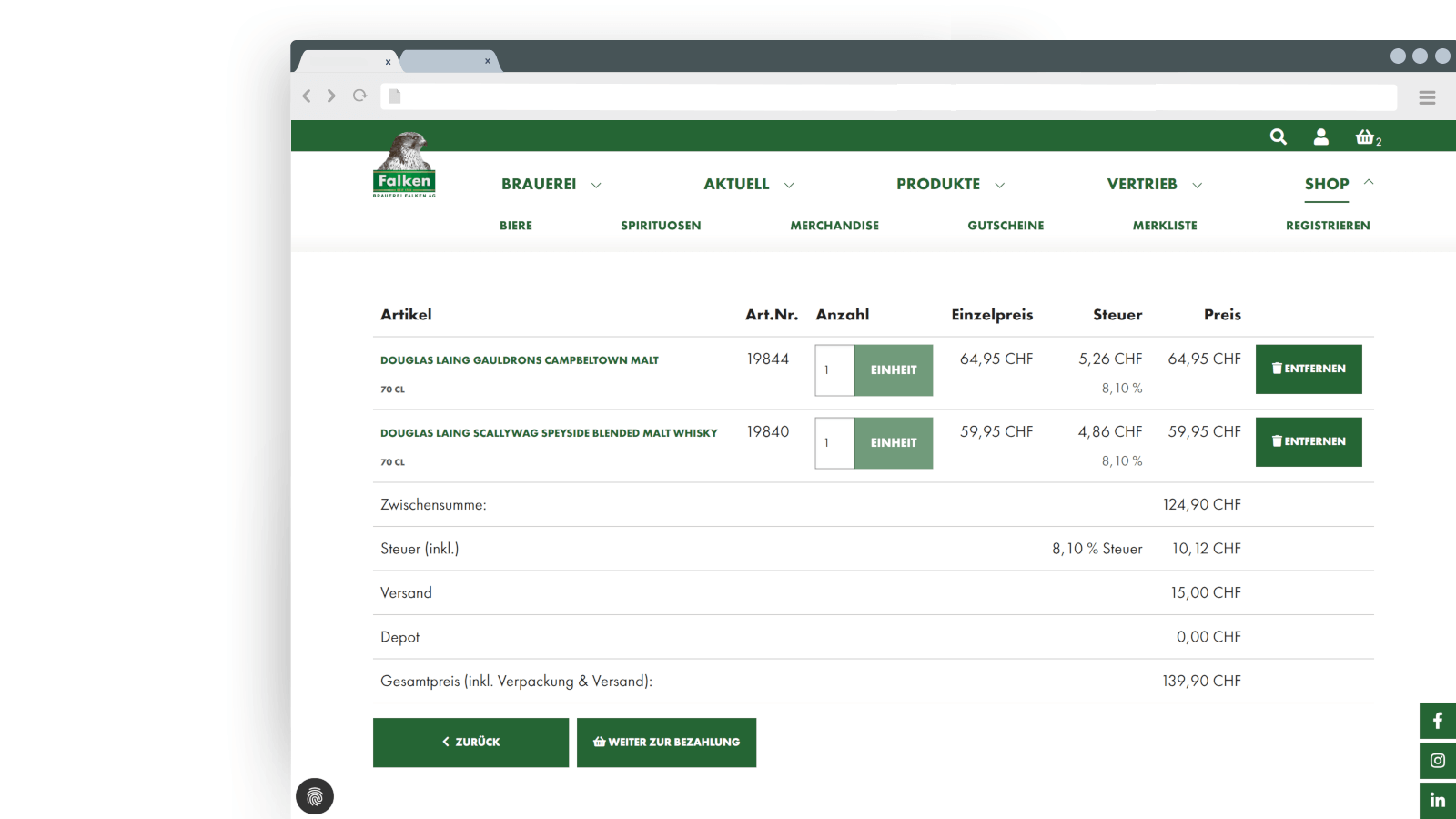Open the Registrieren page
Screen dimensions: 1456x819
pos(1328,226)
